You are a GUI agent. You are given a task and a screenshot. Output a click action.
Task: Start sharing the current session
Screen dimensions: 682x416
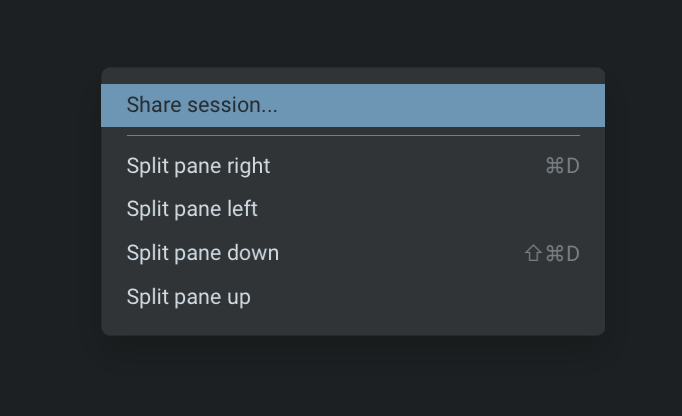click(x=202, y=105)
